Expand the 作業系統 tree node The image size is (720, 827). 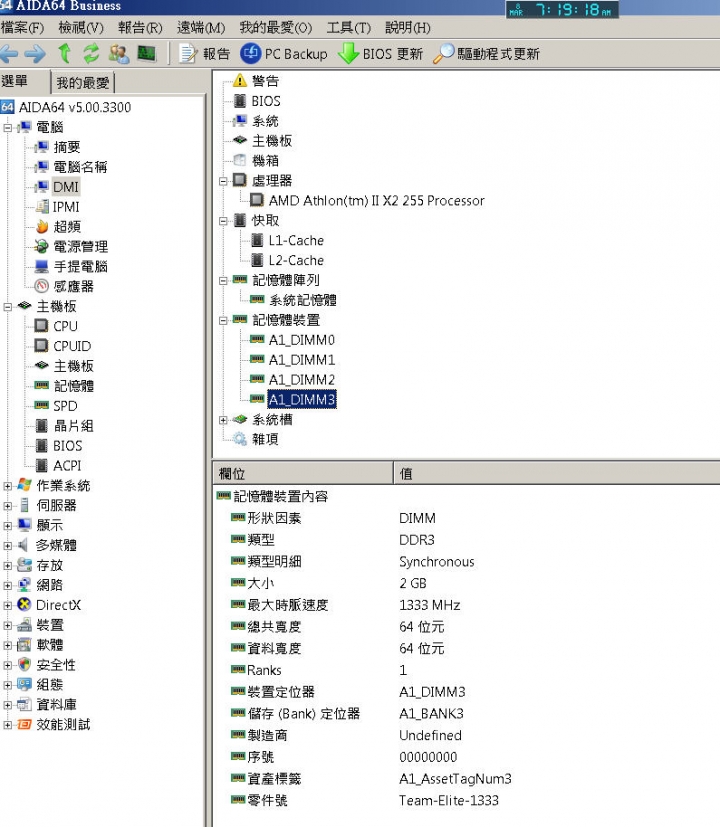[7, 486]
